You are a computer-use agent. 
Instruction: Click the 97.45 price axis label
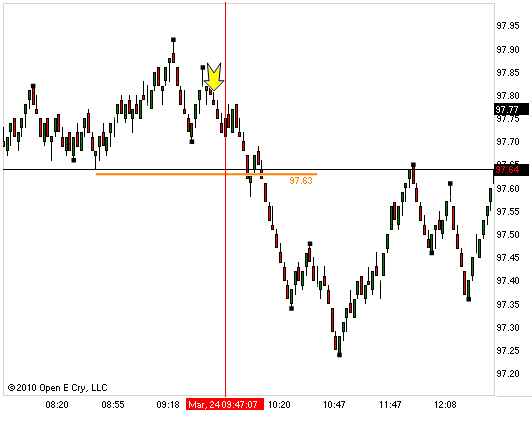click(508, 258)
